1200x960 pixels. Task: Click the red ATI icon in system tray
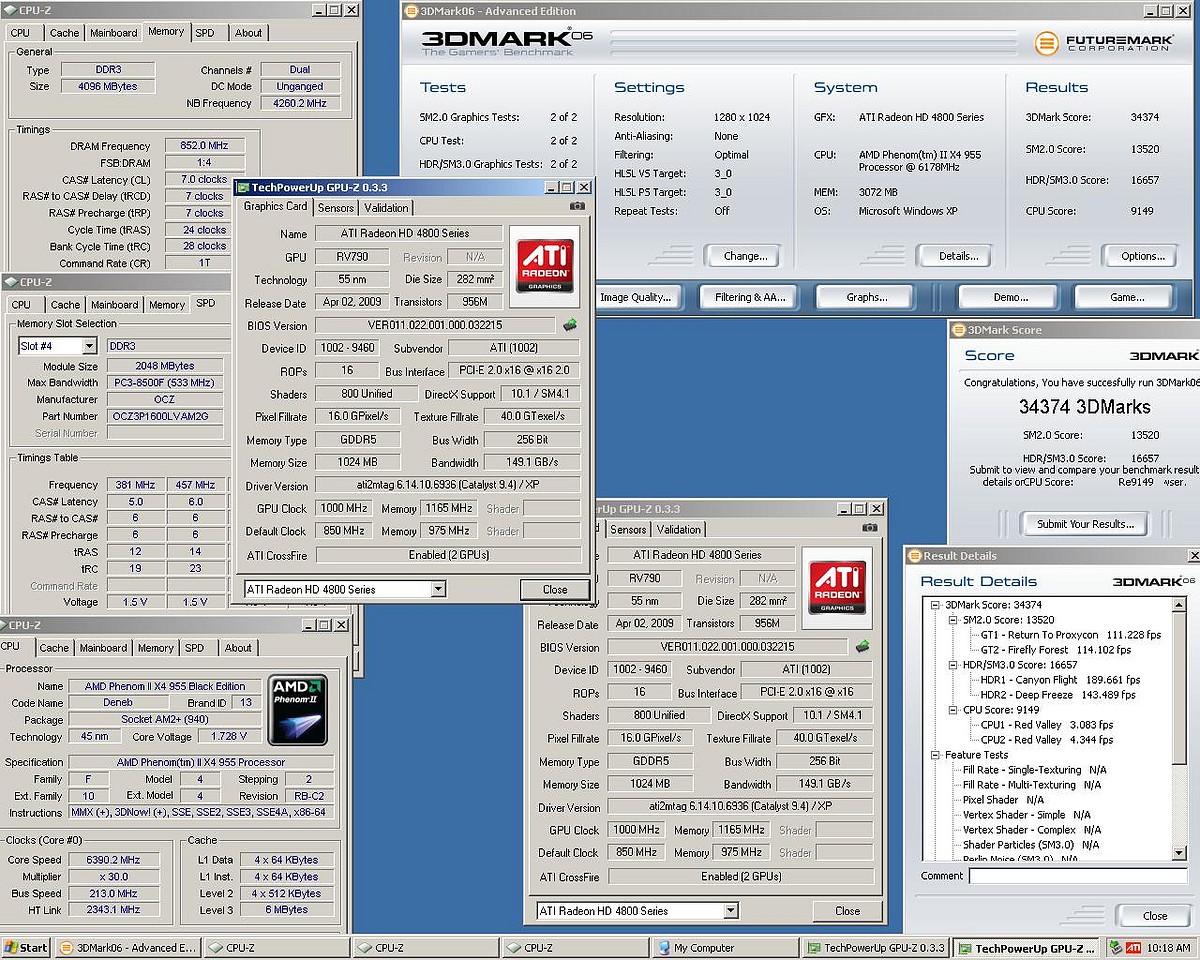tap(1134, 947)
